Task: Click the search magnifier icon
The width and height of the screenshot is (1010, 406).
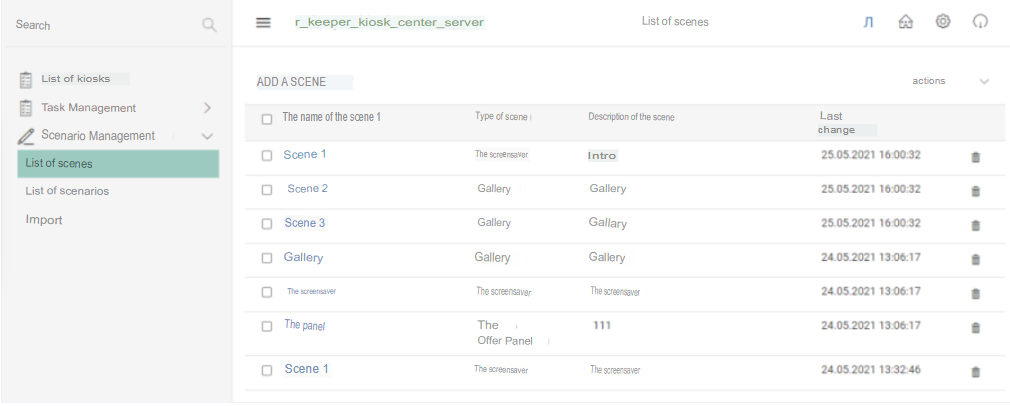Action: pos(209,25)
